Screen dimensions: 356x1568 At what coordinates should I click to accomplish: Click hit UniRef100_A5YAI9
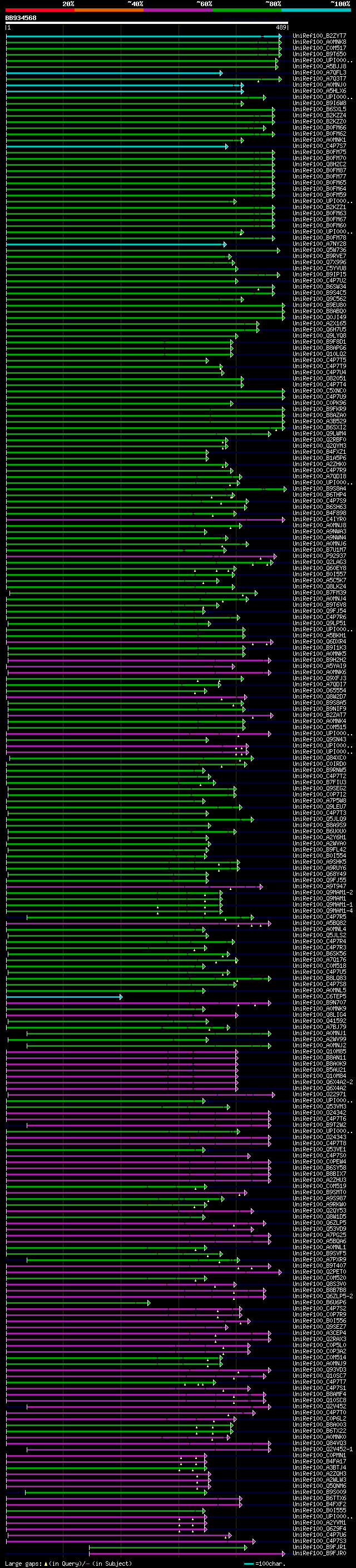pos(319,666)
